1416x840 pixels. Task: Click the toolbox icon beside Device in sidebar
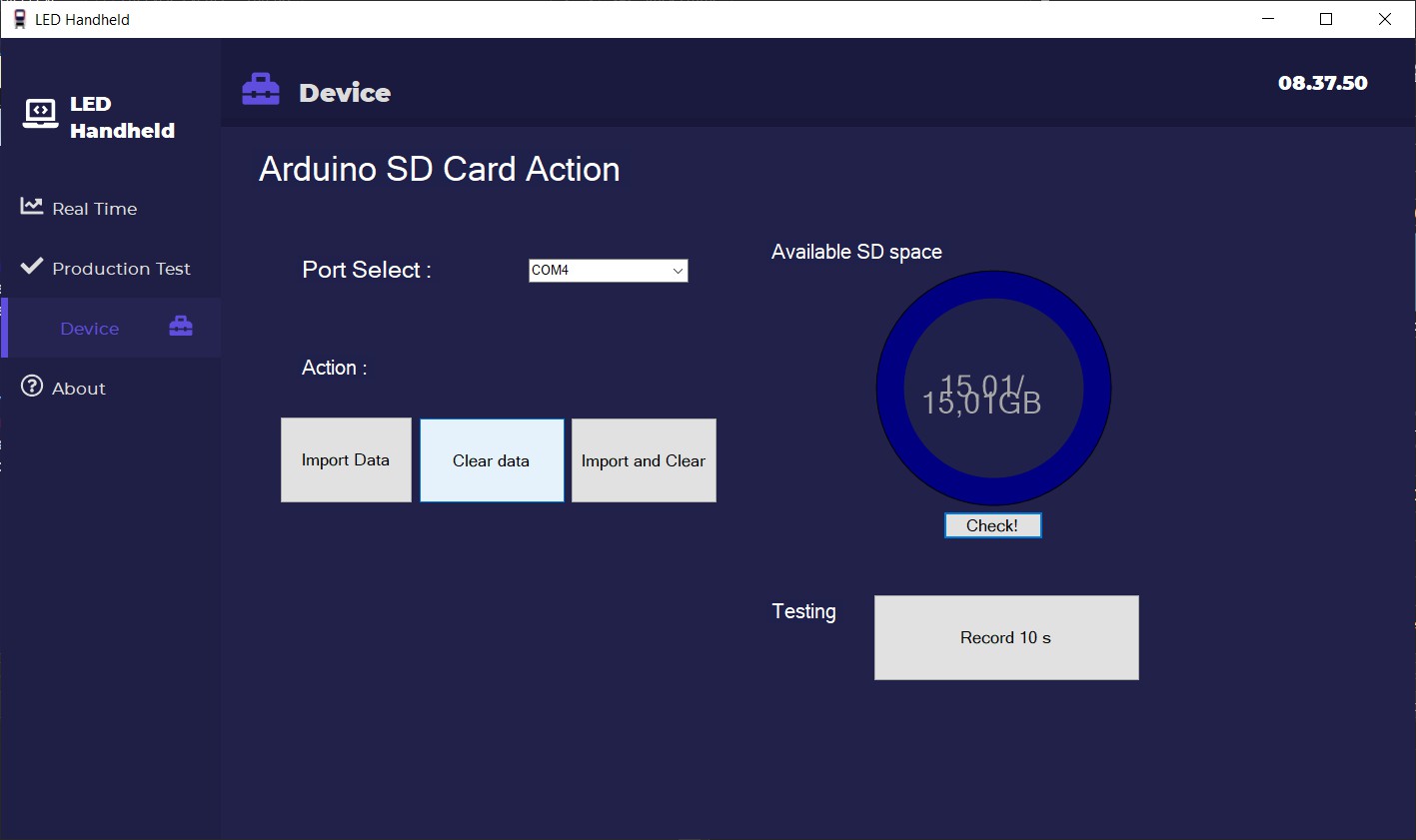point(181,326)
